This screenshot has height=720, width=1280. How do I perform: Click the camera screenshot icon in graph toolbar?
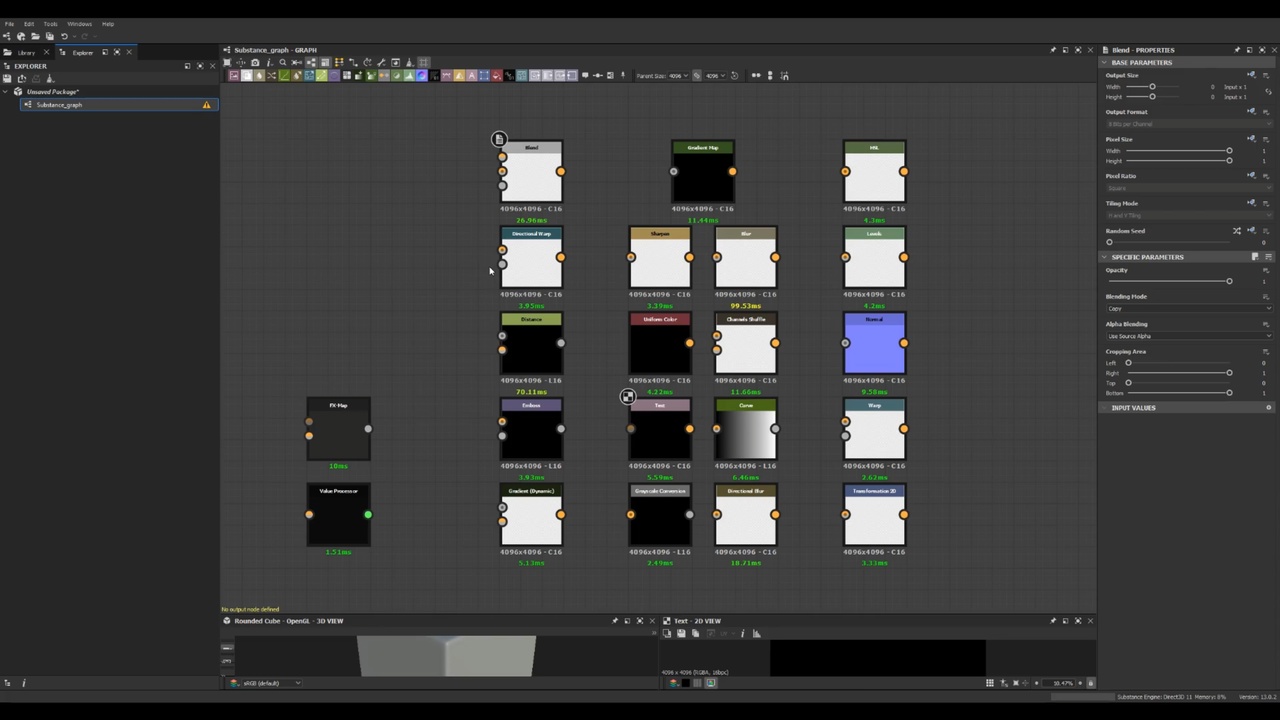254,62
